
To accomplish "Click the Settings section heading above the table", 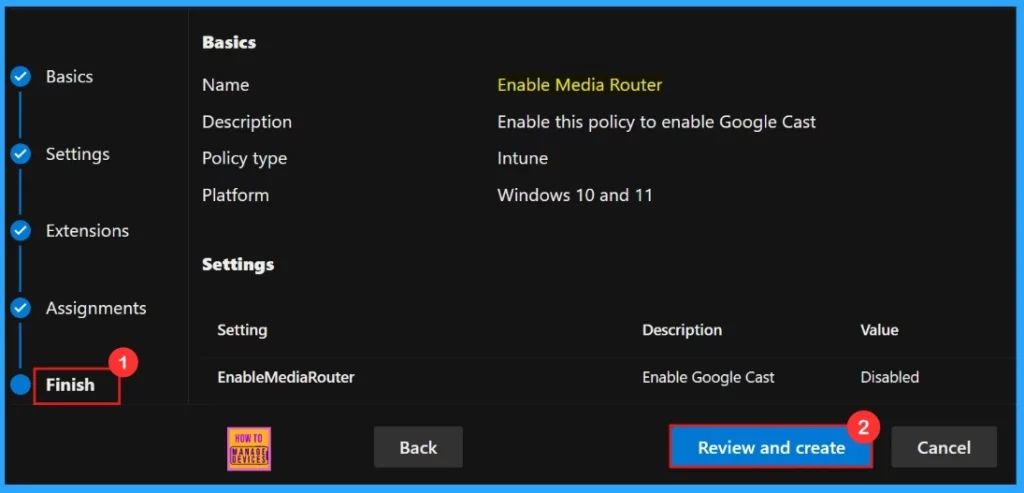I will pos(238,264).
